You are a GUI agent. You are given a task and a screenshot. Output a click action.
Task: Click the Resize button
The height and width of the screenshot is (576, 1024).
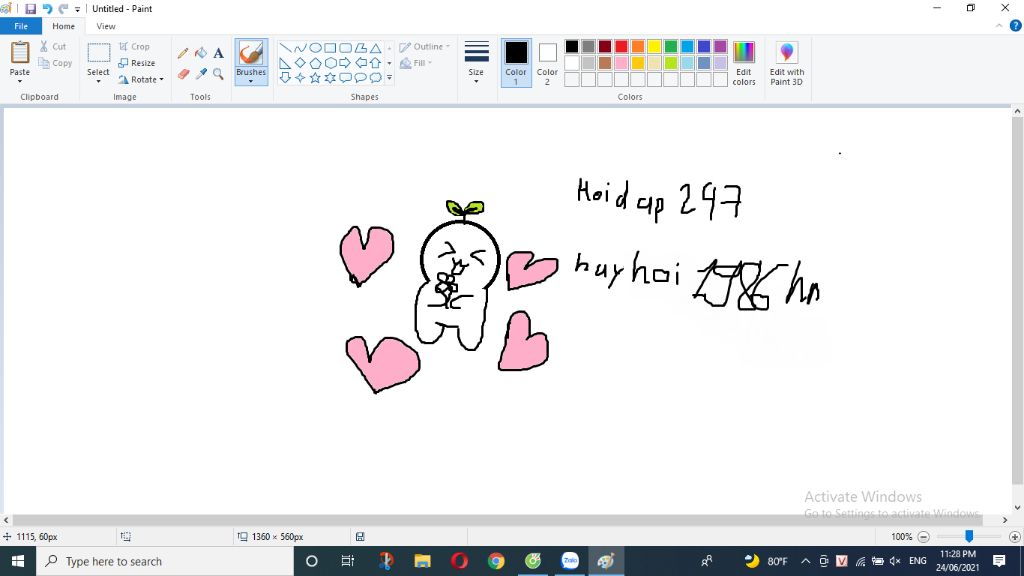pos(137,63)
